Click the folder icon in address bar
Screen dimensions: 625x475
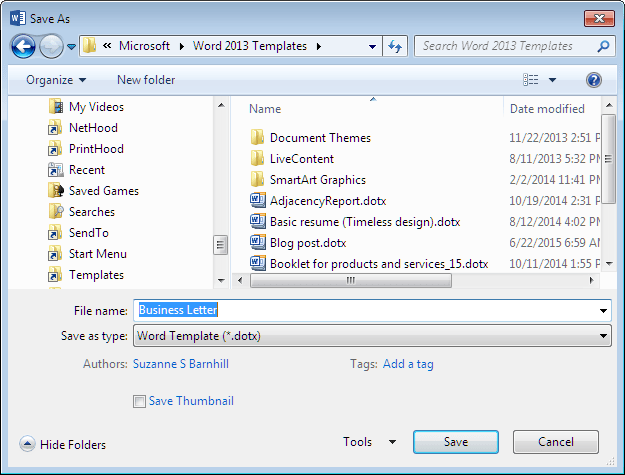pyautogui.click(x=89, y=46)
